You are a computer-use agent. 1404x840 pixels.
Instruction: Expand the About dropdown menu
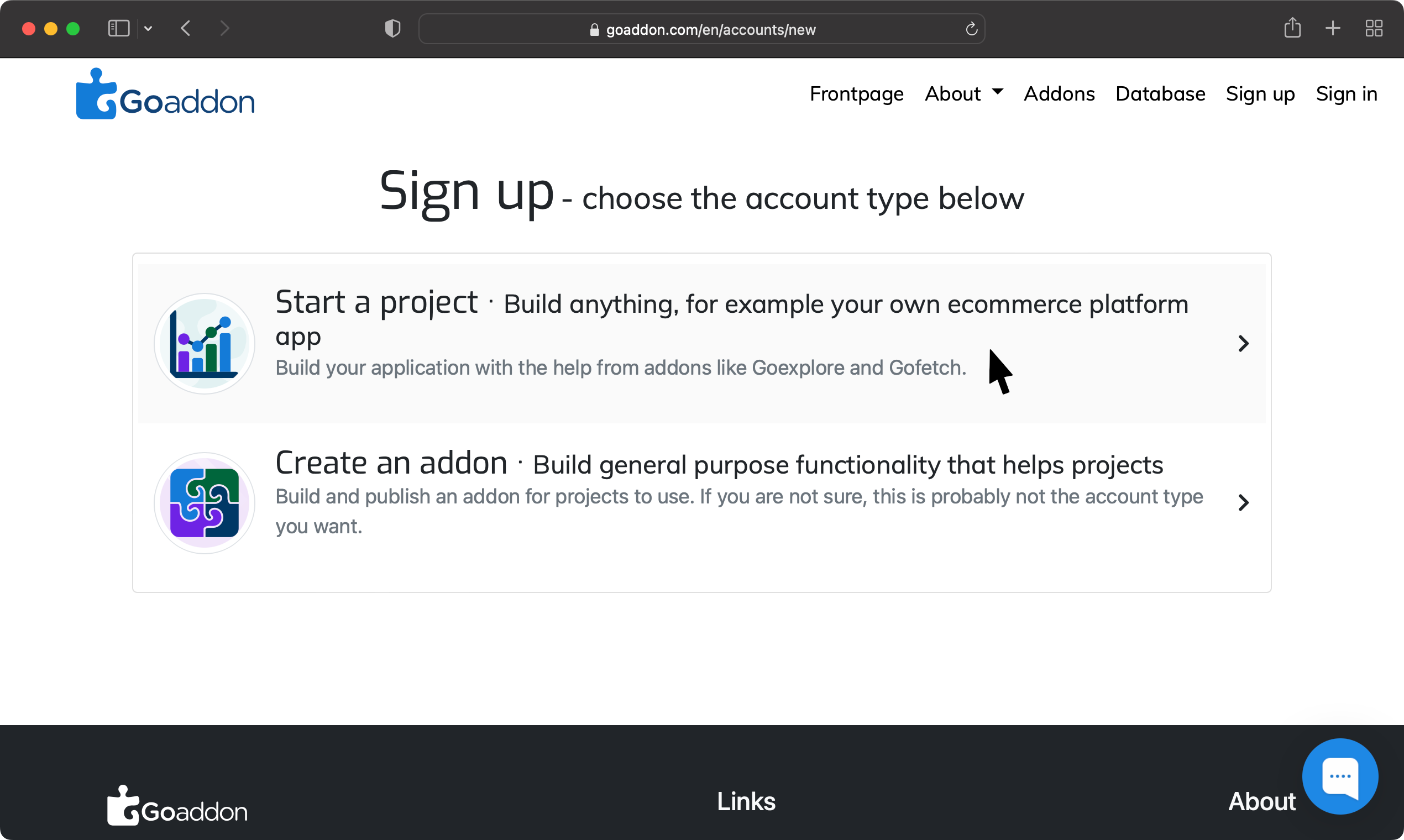click(x=963, y=93)
